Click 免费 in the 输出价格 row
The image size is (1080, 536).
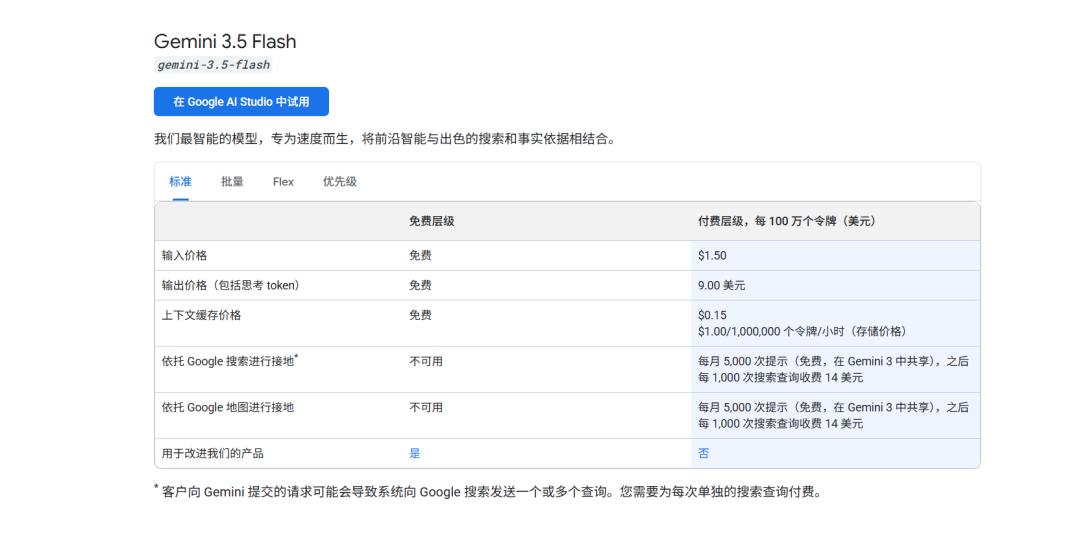420,285
